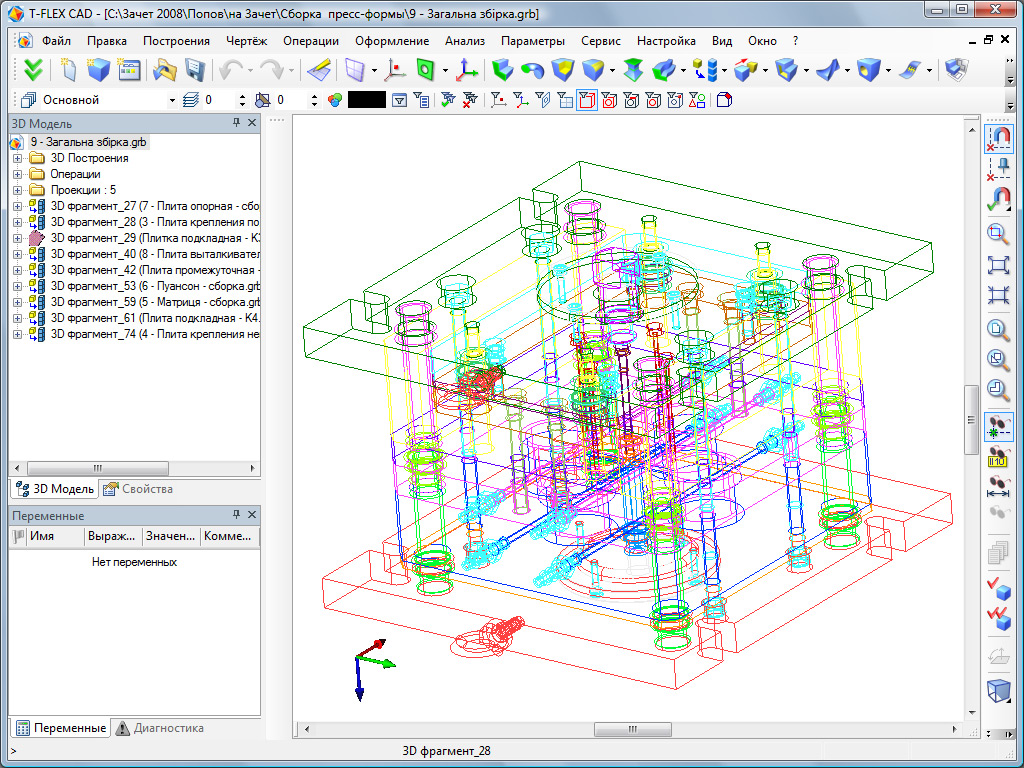Click the green 3D profile icon
Image resolution: width=1024 pixels, height=768 pixels.
point(425,70)
